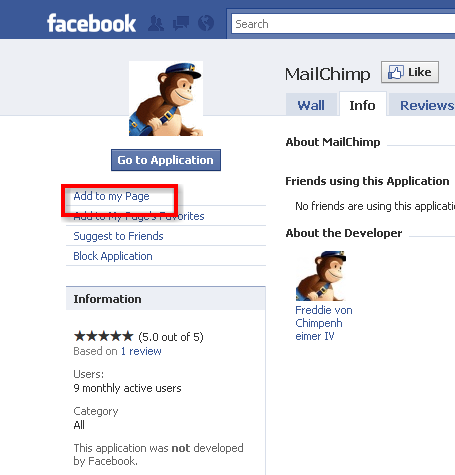This screenshot has width=455, height=475.
Task: Click the Information box header
Action: (x=166, y=299)
